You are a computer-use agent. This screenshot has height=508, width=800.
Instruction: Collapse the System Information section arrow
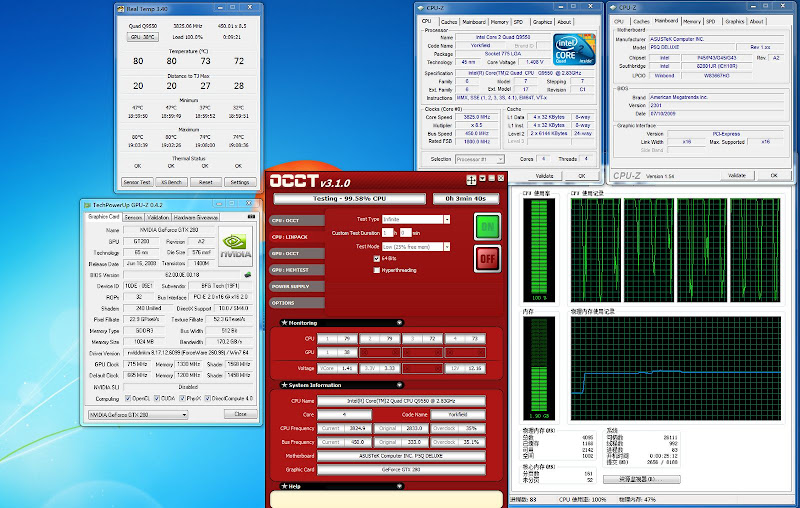pos(399,385)
